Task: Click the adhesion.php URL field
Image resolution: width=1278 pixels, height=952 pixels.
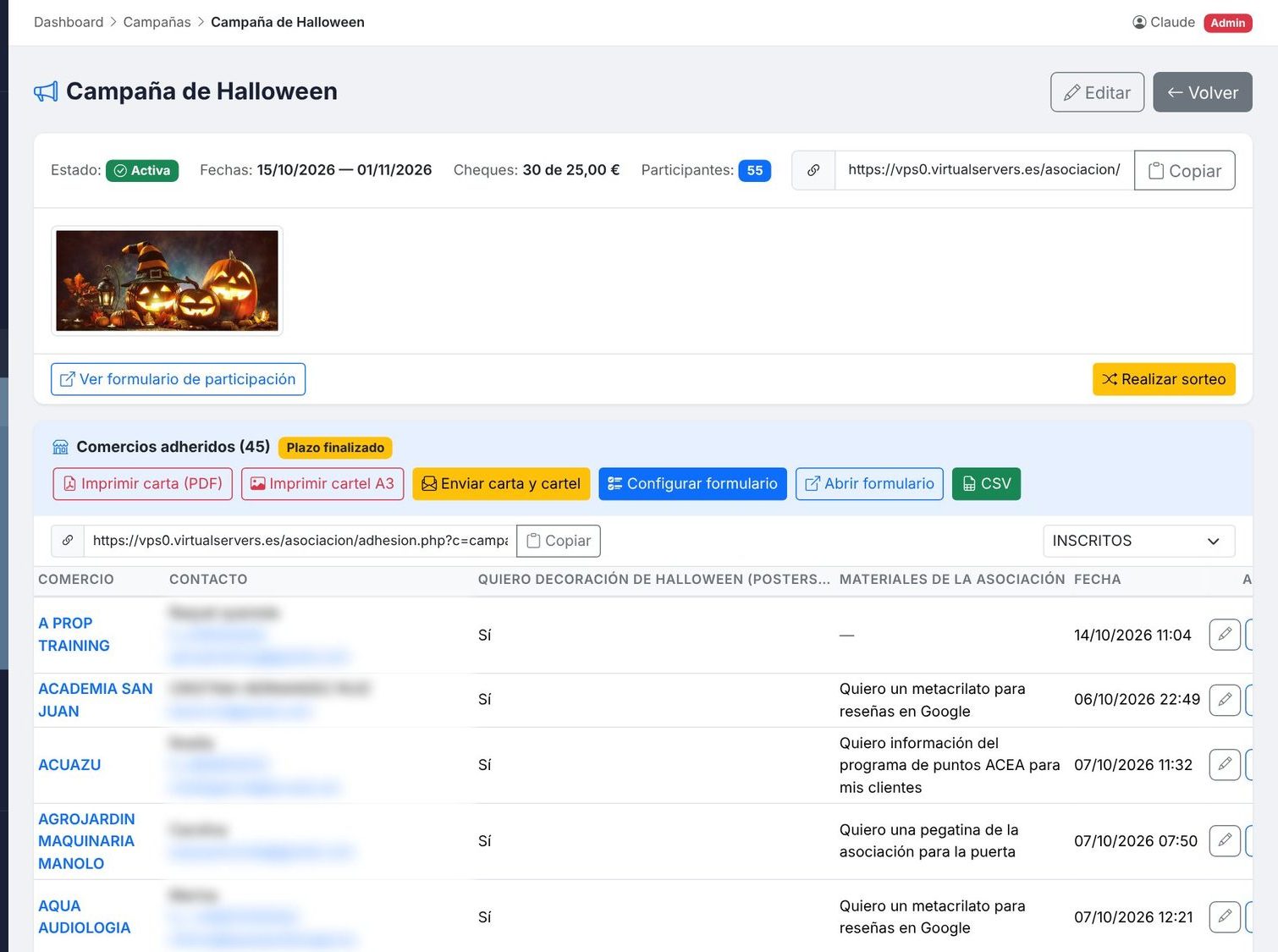Action: click(300, 541)
